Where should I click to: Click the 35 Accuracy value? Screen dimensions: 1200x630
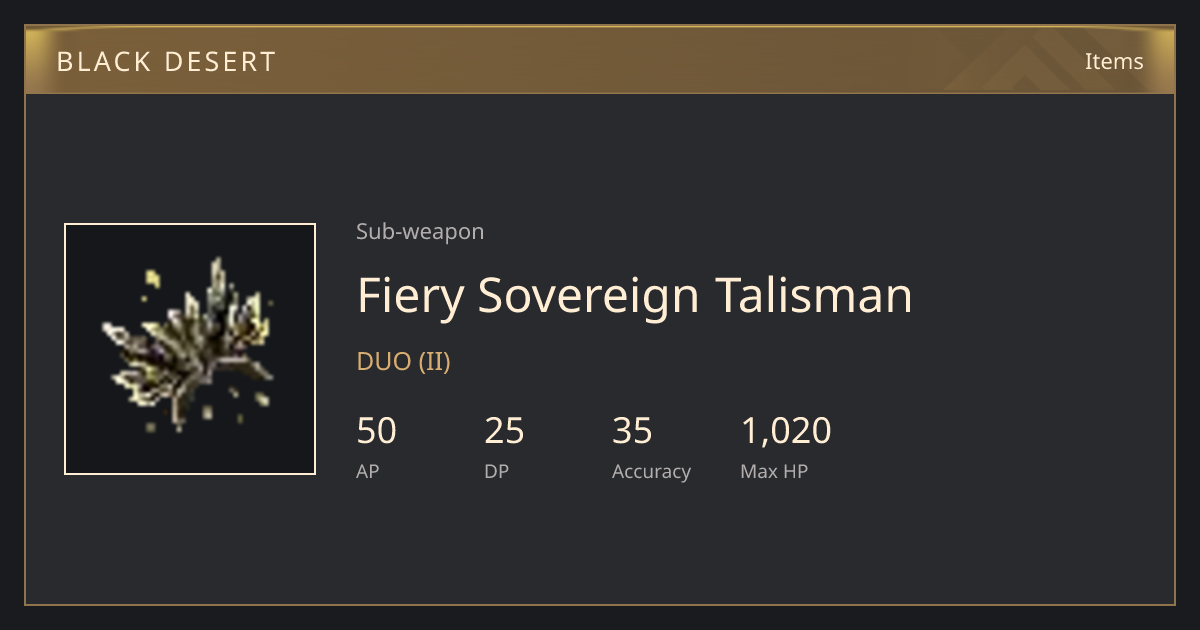(632, 431)
